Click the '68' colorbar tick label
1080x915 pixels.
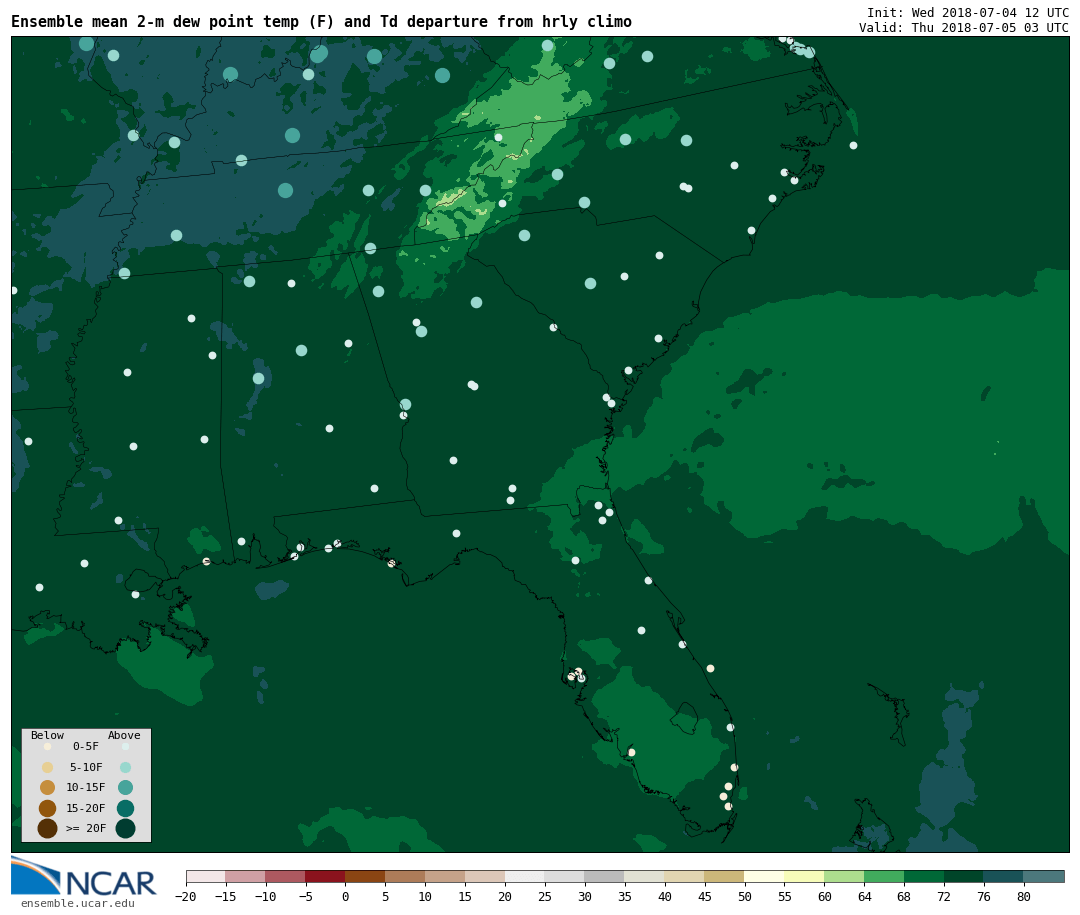point(904,896)
